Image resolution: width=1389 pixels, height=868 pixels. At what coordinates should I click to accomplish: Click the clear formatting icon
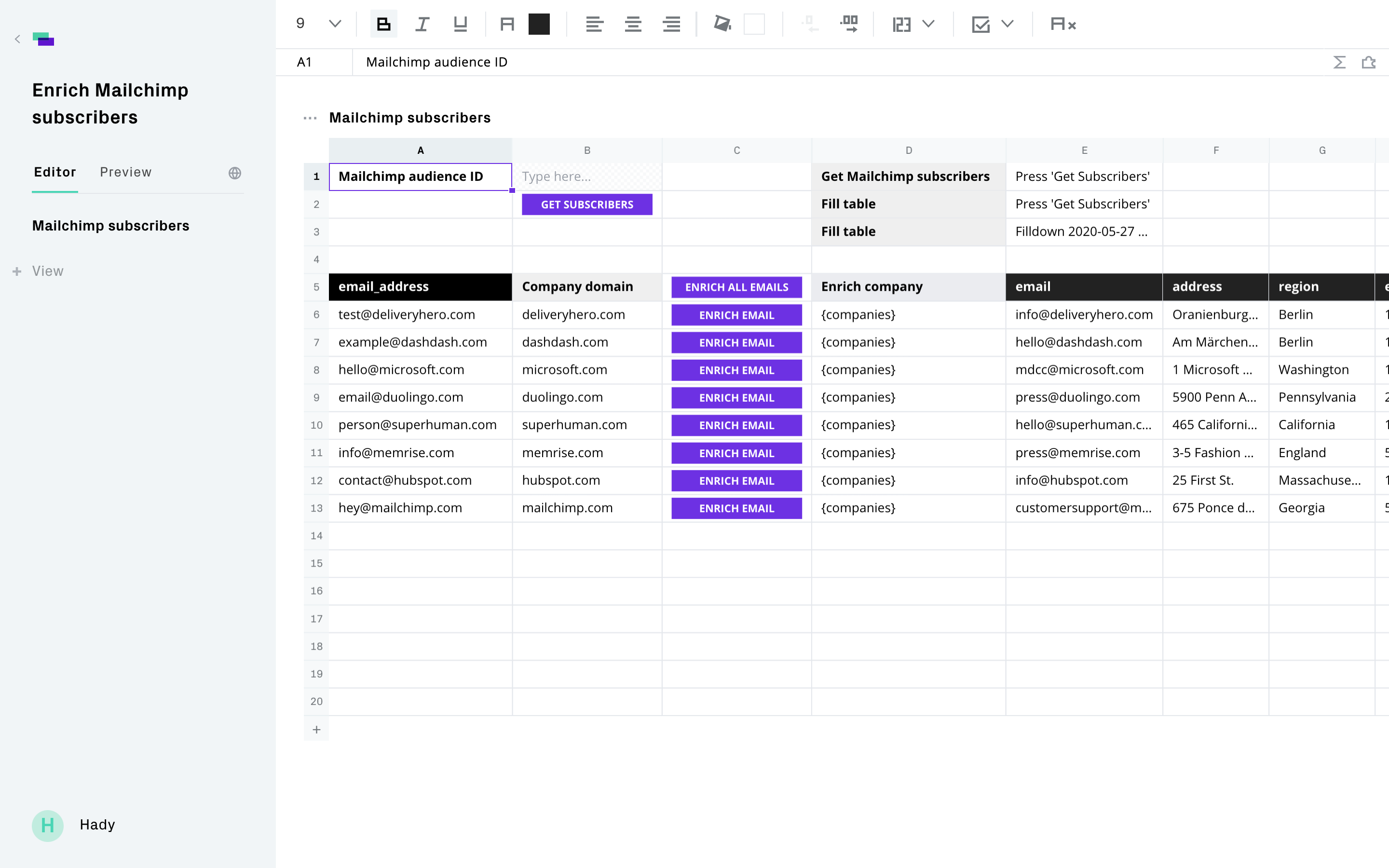click(x=1062, y=24)
